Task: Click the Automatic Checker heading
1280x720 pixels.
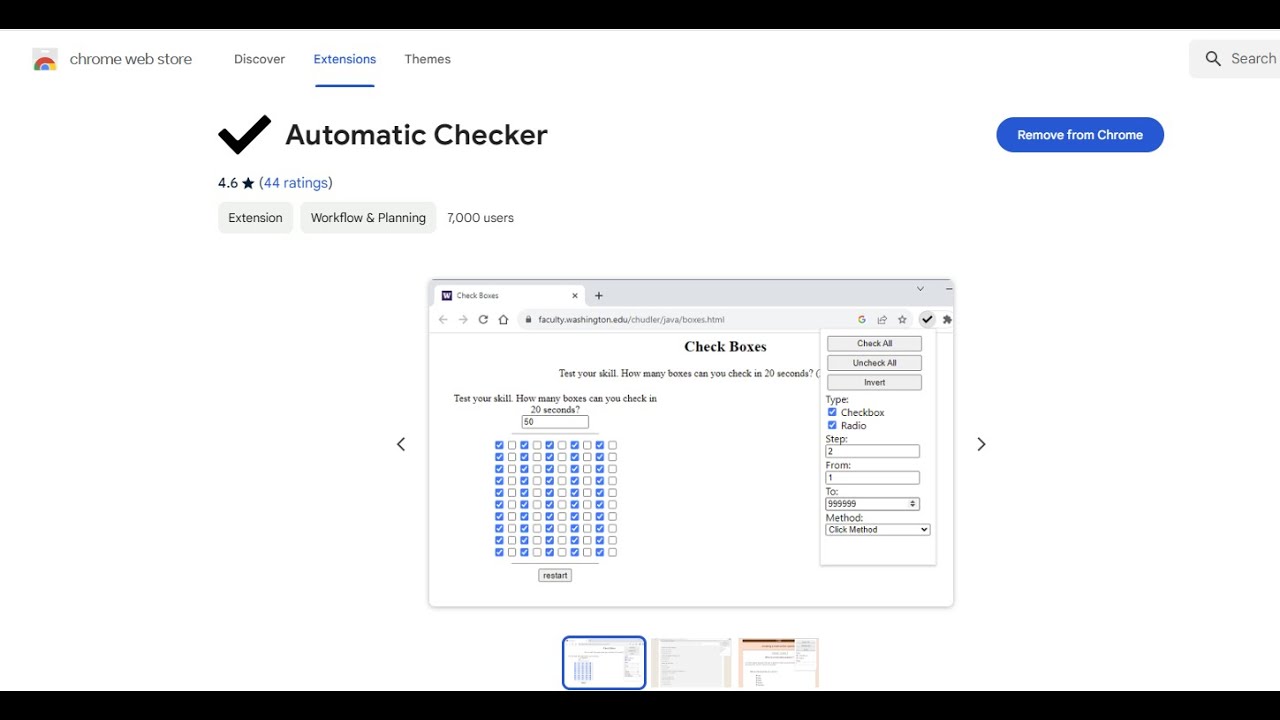Action: [x=417, y=135]
